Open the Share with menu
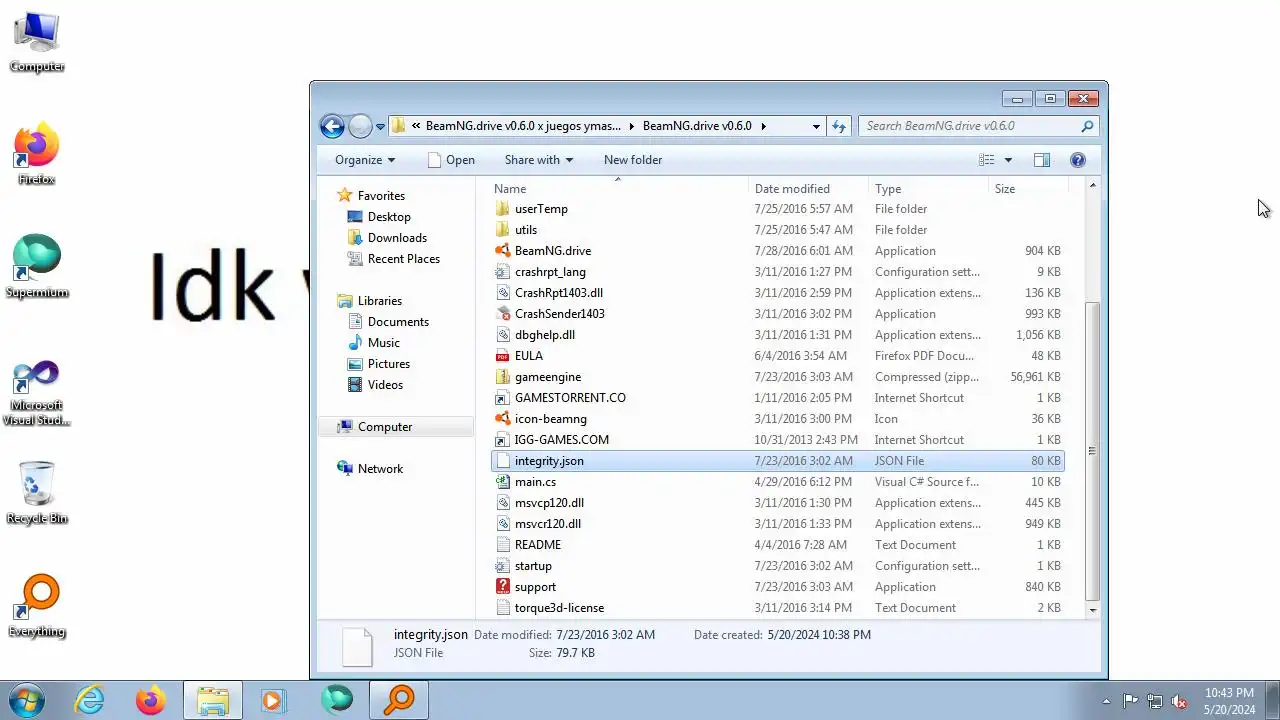The height and width of the screenshot is (720, 1280). pyautogui.click(x=539, y=160)
